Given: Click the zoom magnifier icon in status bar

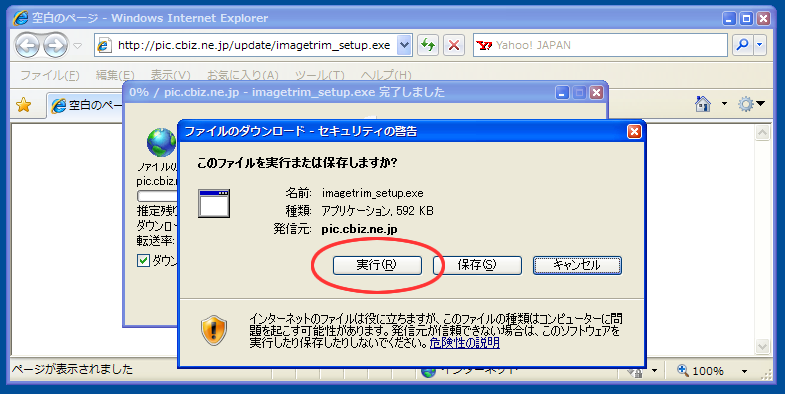Looking at the screenshot, I should (683, 370).
